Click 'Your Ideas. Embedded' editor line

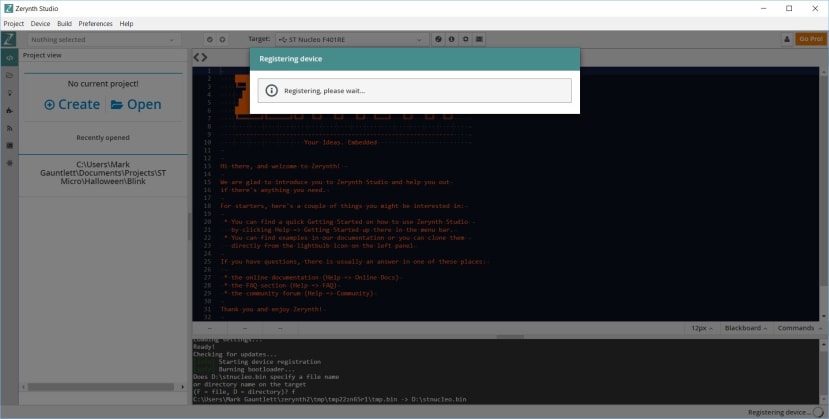tap(340, 143)
